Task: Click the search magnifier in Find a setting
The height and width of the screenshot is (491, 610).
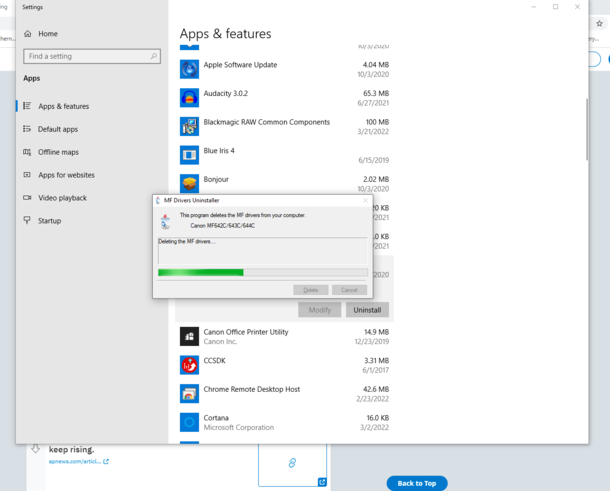Action: pos(154,56)
